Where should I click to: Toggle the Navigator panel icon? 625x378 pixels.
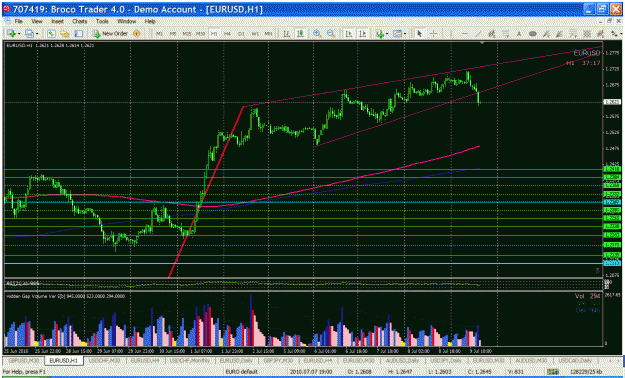tap(79, 34)
